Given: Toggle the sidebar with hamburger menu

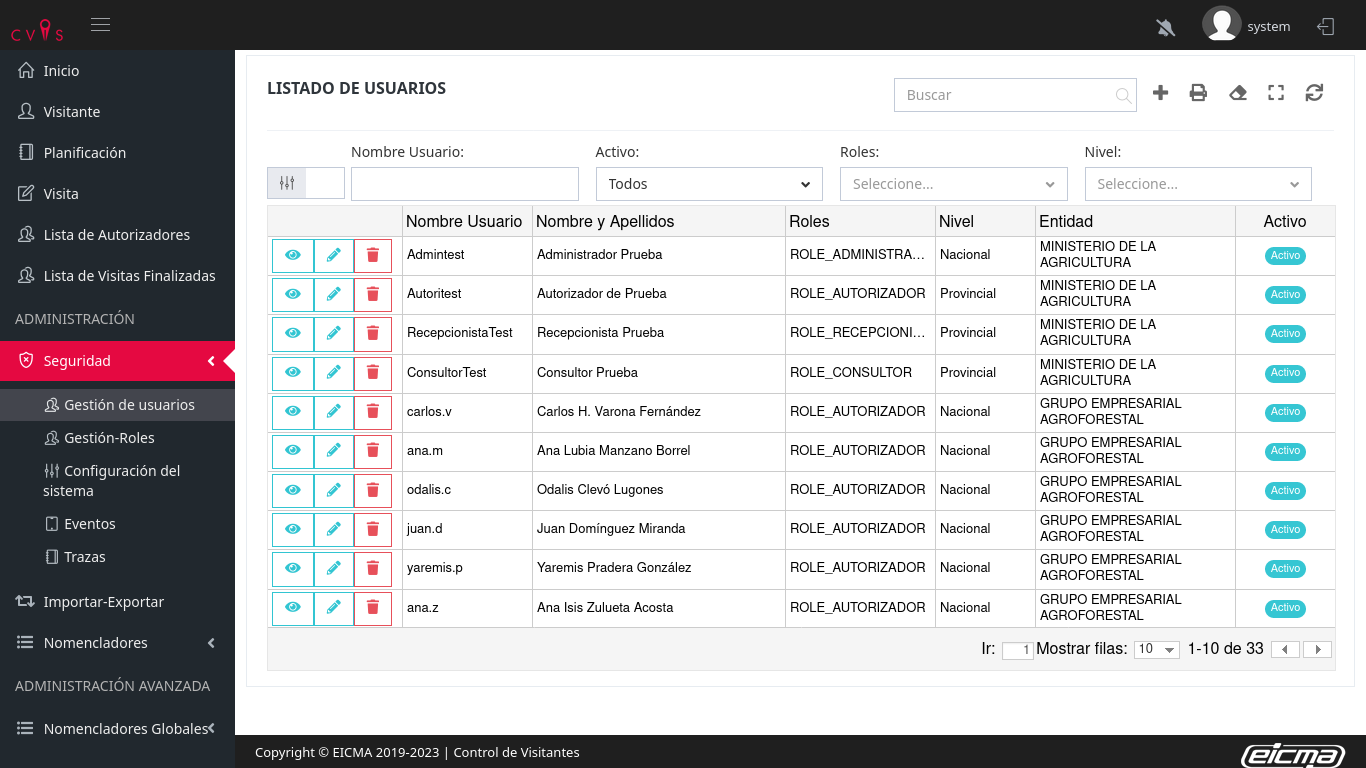Looking at the screenshot, I should coord(100,25).
